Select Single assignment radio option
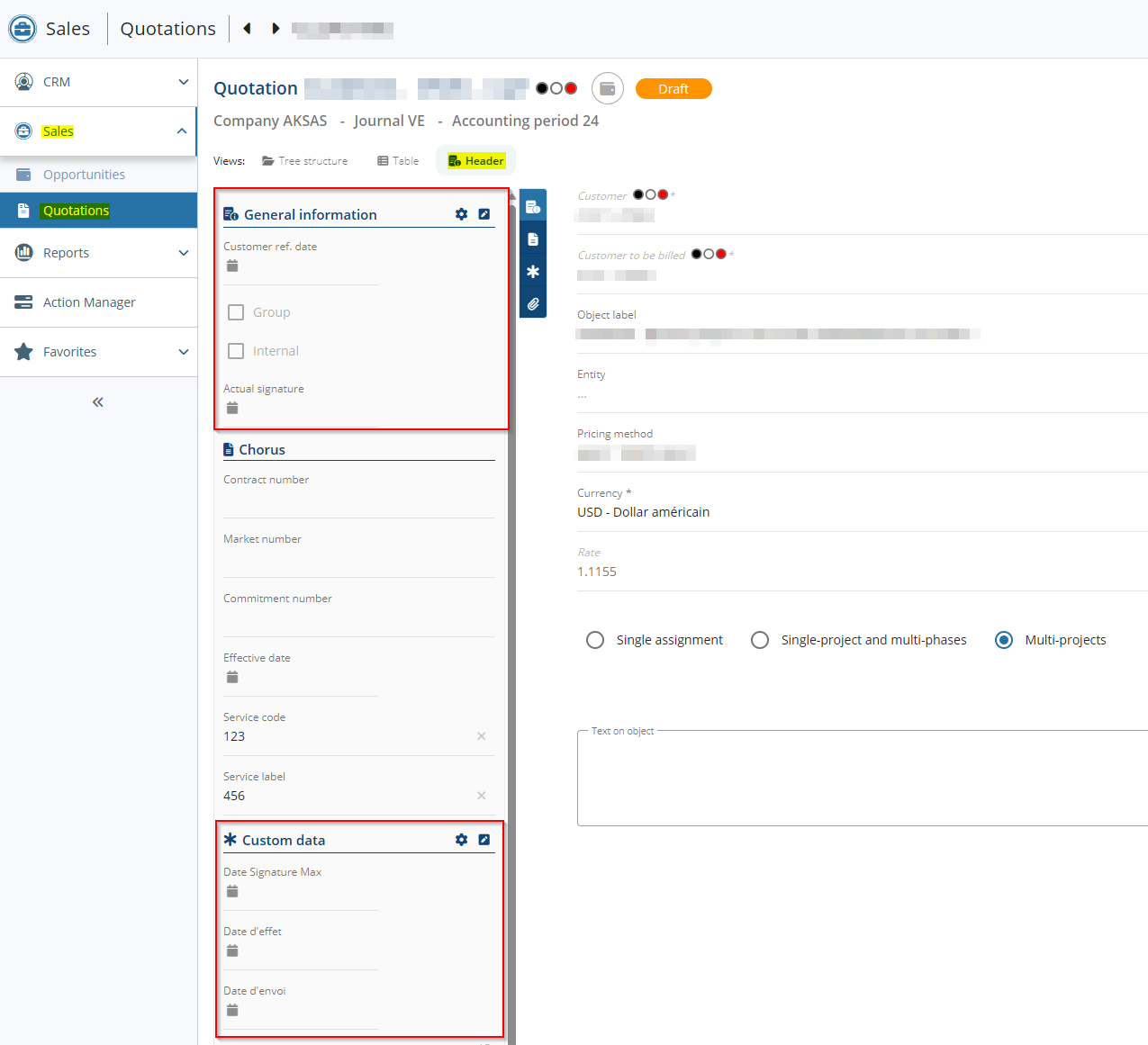 point(595,640)
